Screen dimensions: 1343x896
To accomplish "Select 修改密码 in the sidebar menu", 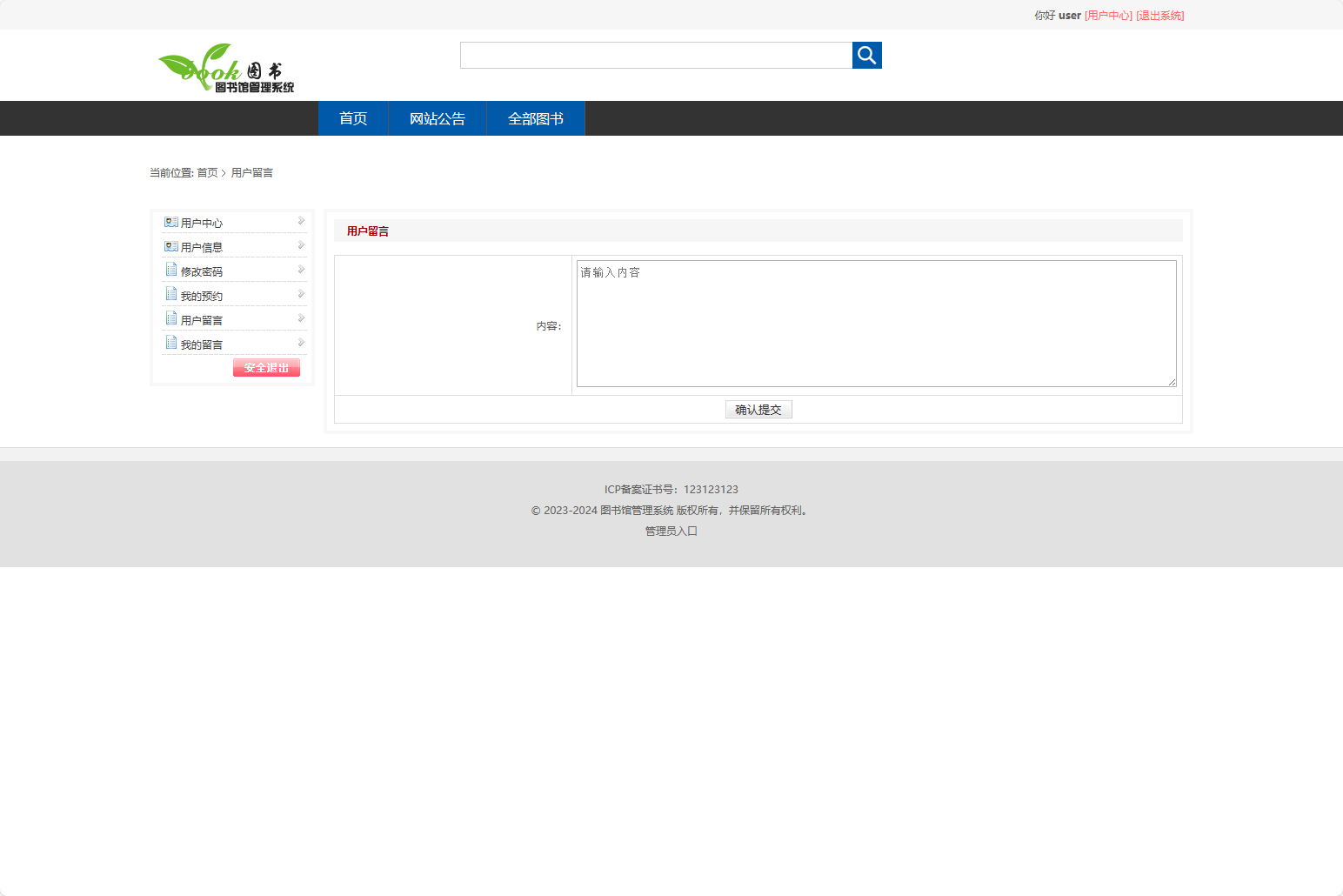I will pos(202,272).
